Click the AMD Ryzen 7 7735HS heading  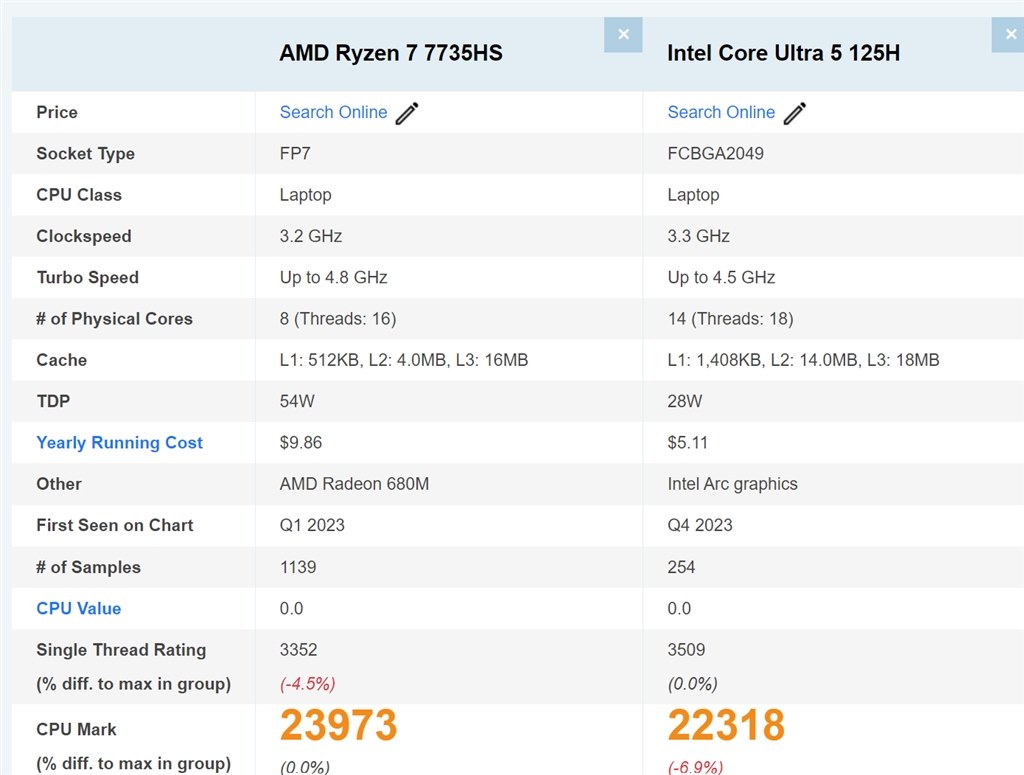coord(391,53)
